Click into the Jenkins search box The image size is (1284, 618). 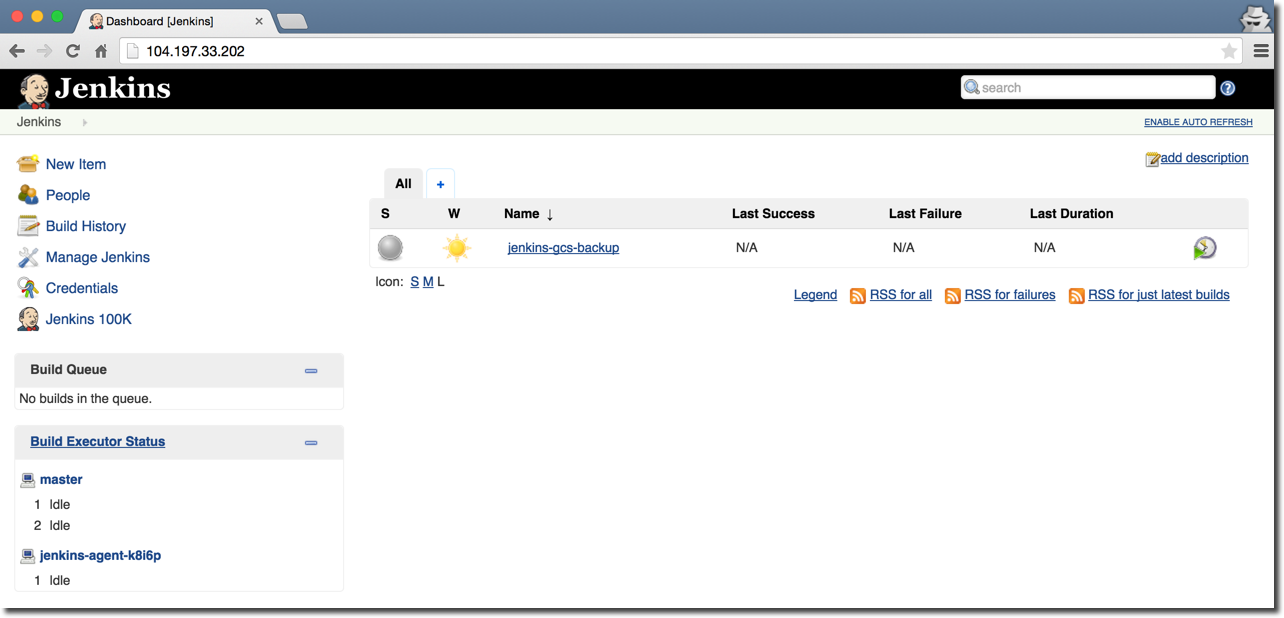tap(1088, 88)
